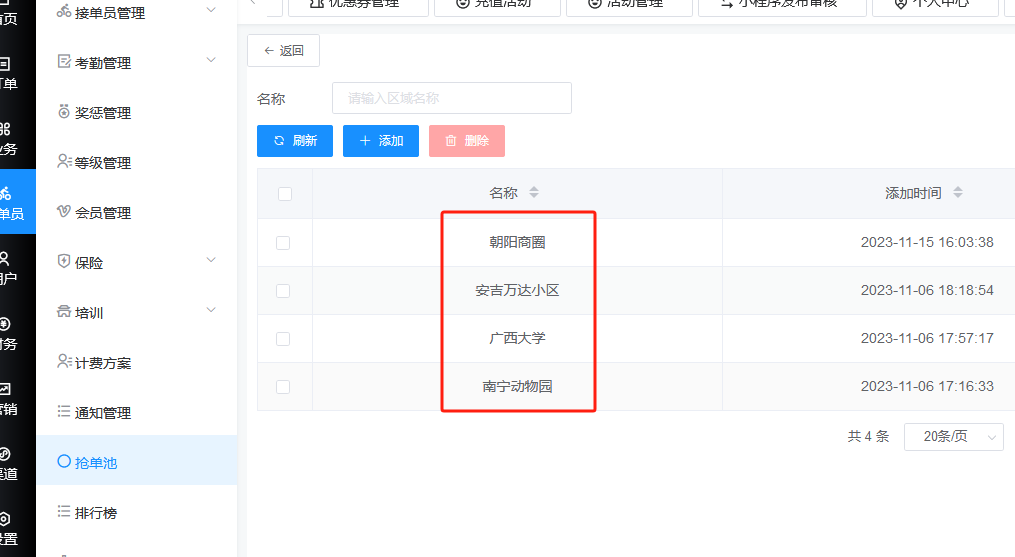
Task: Check the box for 安吉万达小区 row
Action: click(283, 291)
